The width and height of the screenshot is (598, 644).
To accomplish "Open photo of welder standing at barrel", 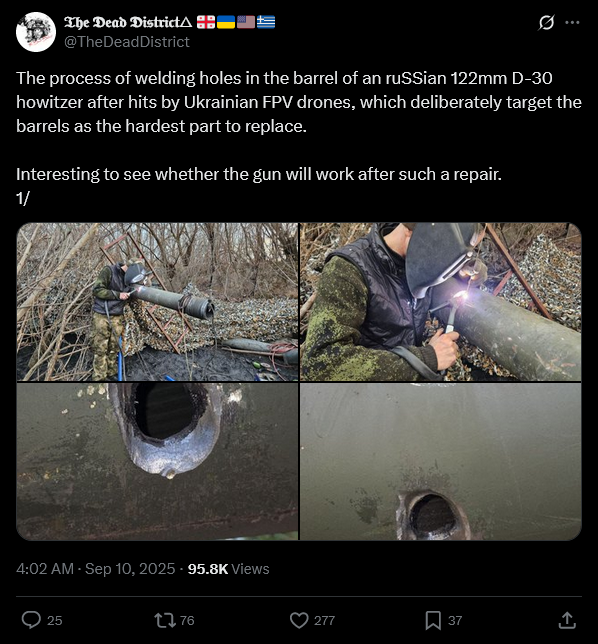I will 157,302.
